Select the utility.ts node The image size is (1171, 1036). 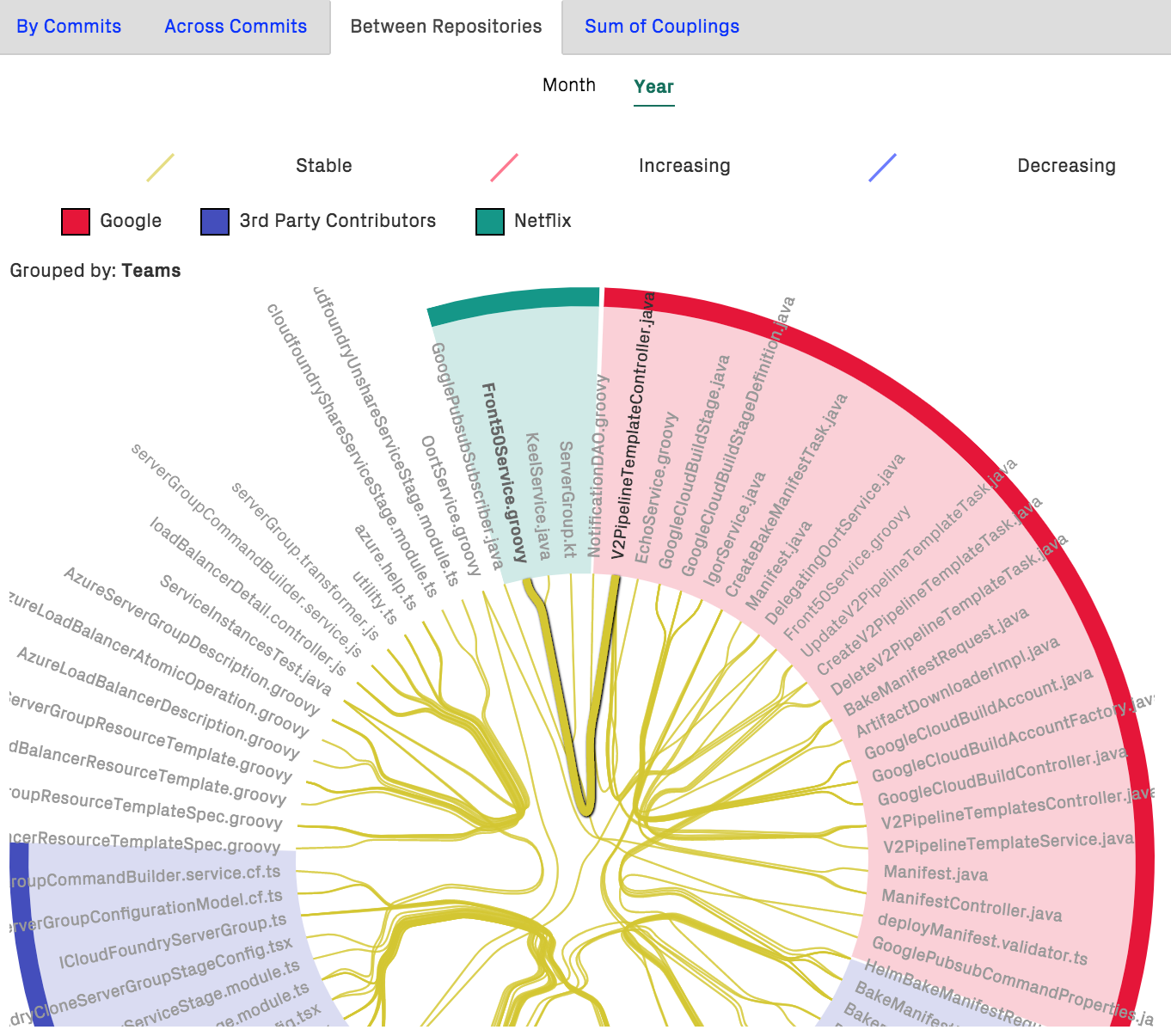tap(375, 598)
